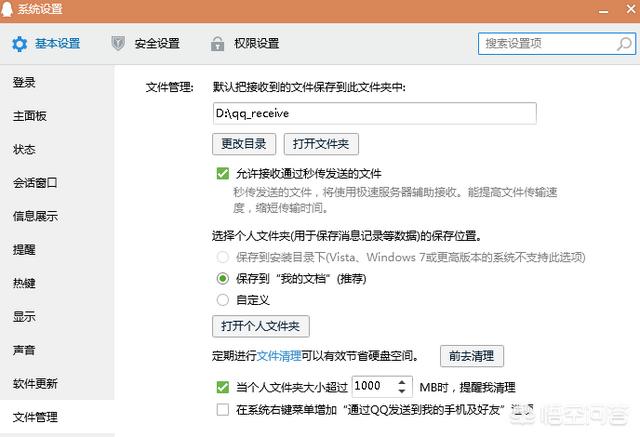Select the 保存到安装目录下 radio option
640x437 pixels.
pyautogui.click(x=223, y=257)
